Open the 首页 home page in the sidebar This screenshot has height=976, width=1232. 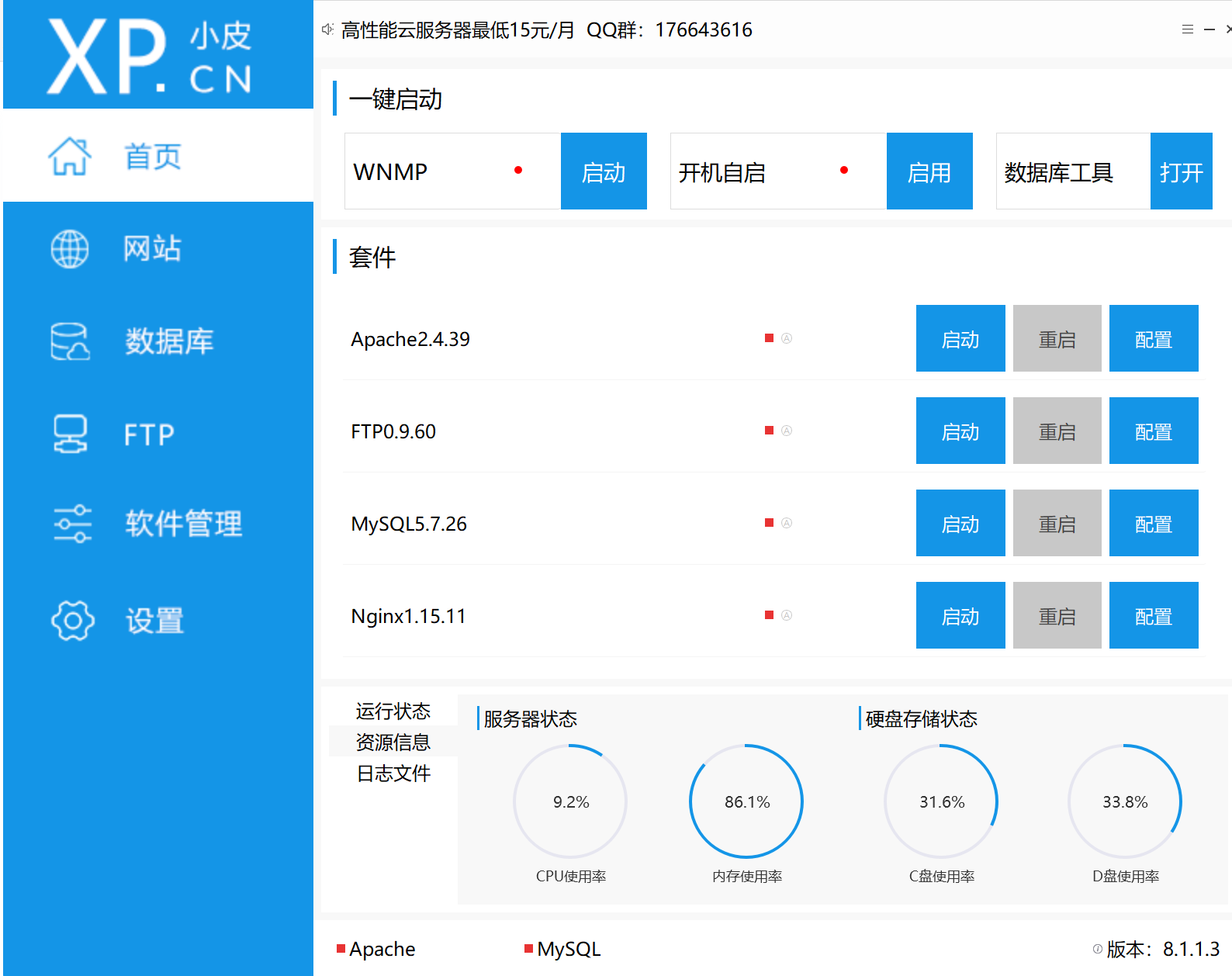158,156
